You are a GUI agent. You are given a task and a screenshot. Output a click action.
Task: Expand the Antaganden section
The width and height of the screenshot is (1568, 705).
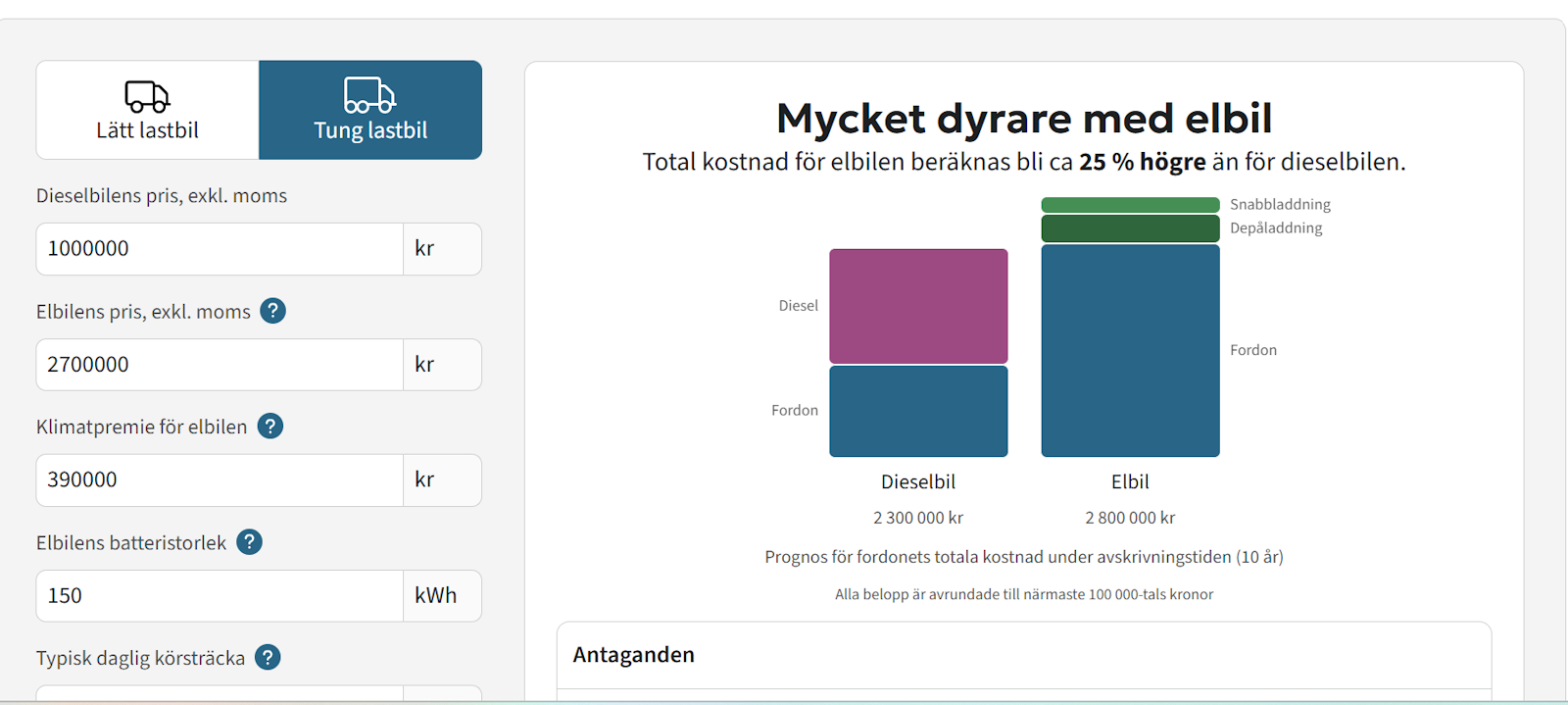pos(634,655)
